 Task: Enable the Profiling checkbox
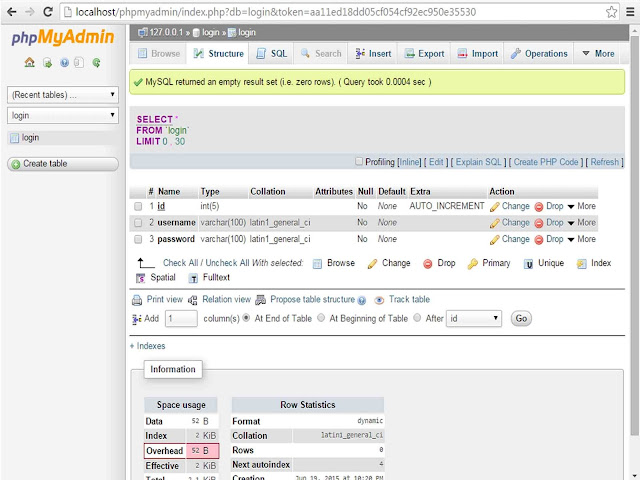(359, 162)
